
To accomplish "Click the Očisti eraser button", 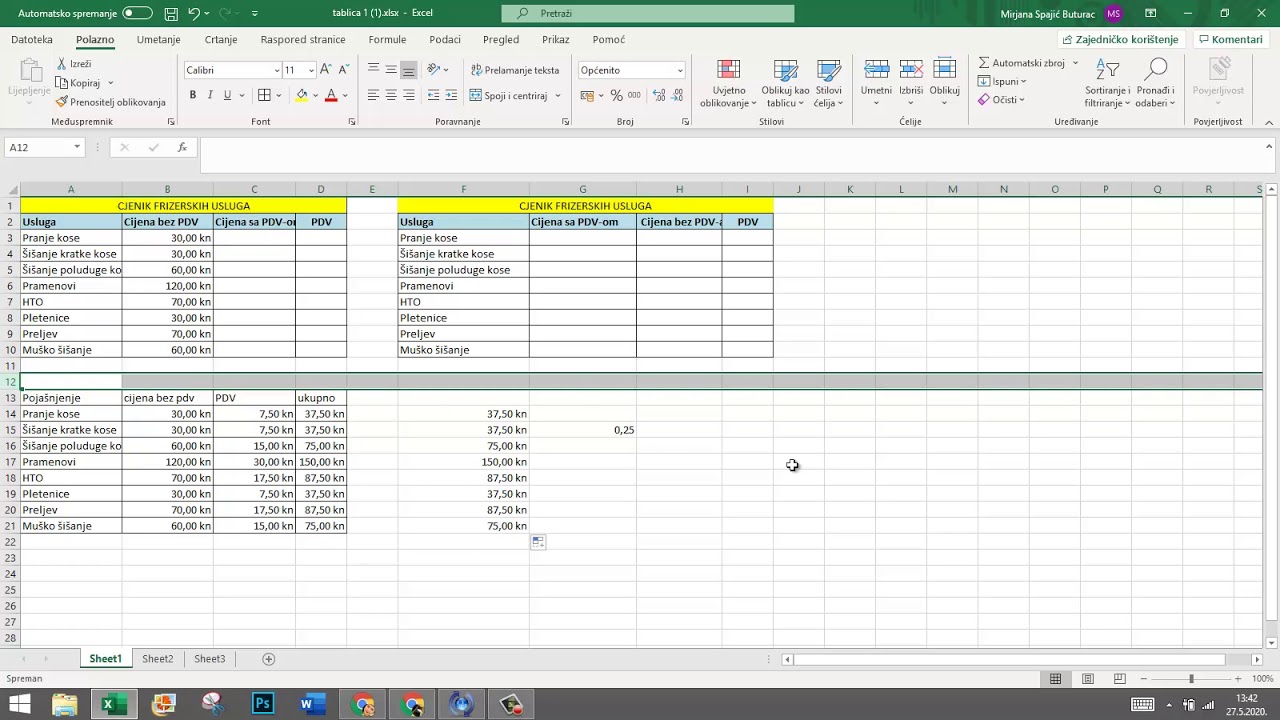I will [x=1001, y=100].
